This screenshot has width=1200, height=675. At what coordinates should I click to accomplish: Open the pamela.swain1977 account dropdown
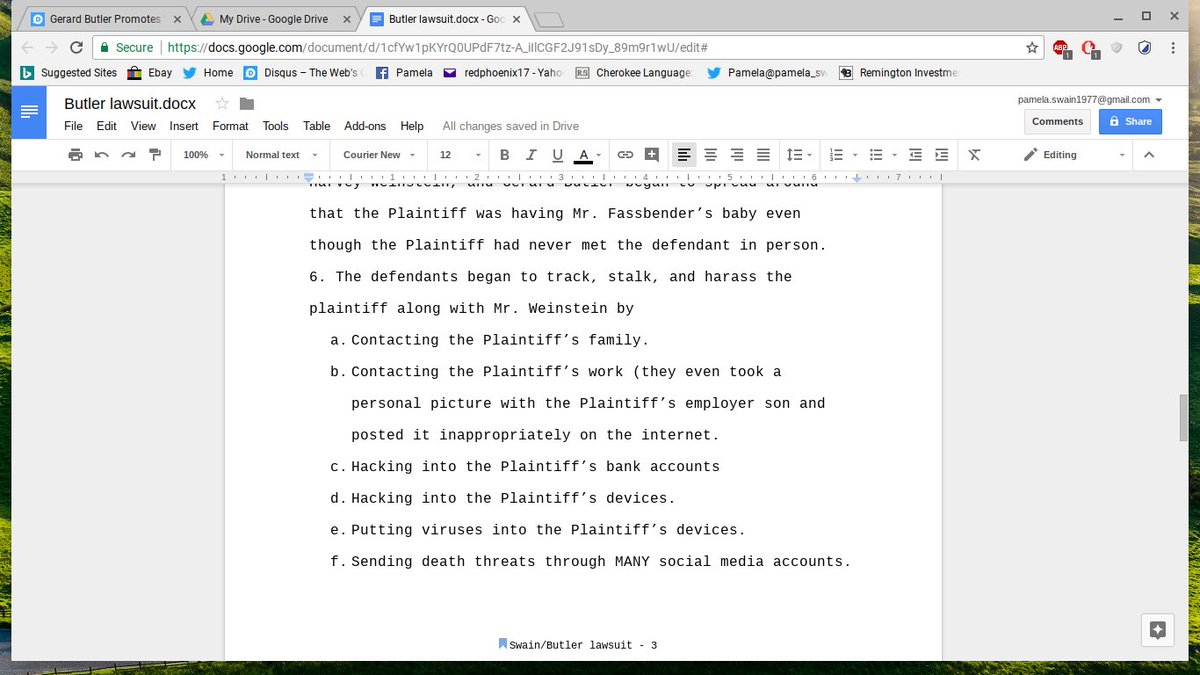coord(1090,99)
